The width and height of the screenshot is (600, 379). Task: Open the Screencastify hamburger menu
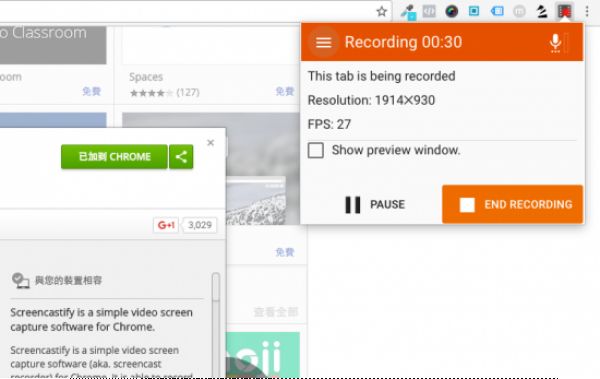tap(323, 42)
